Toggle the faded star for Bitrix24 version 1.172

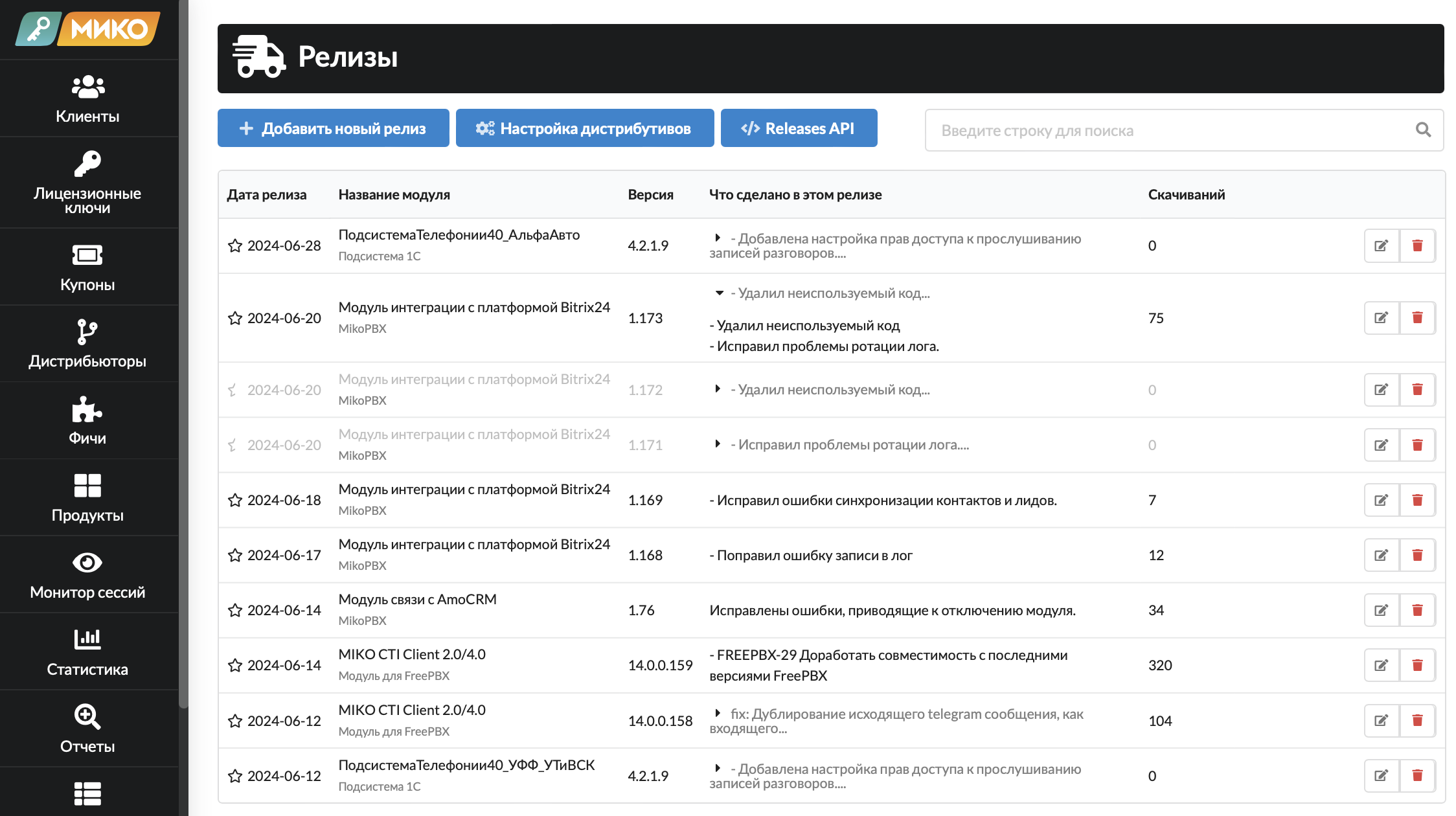coord(233,390)
